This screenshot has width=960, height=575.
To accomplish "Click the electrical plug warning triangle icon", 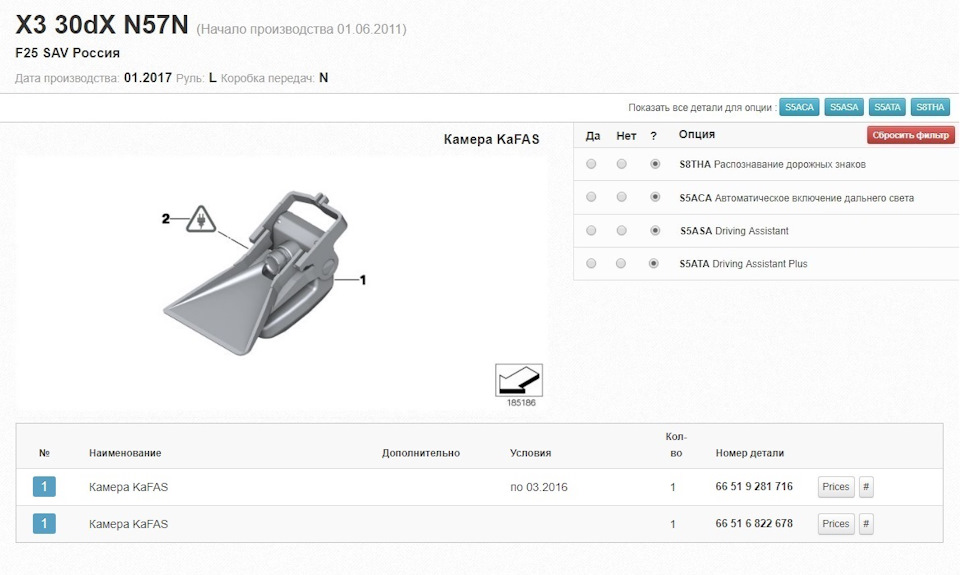I will (201, 219).
